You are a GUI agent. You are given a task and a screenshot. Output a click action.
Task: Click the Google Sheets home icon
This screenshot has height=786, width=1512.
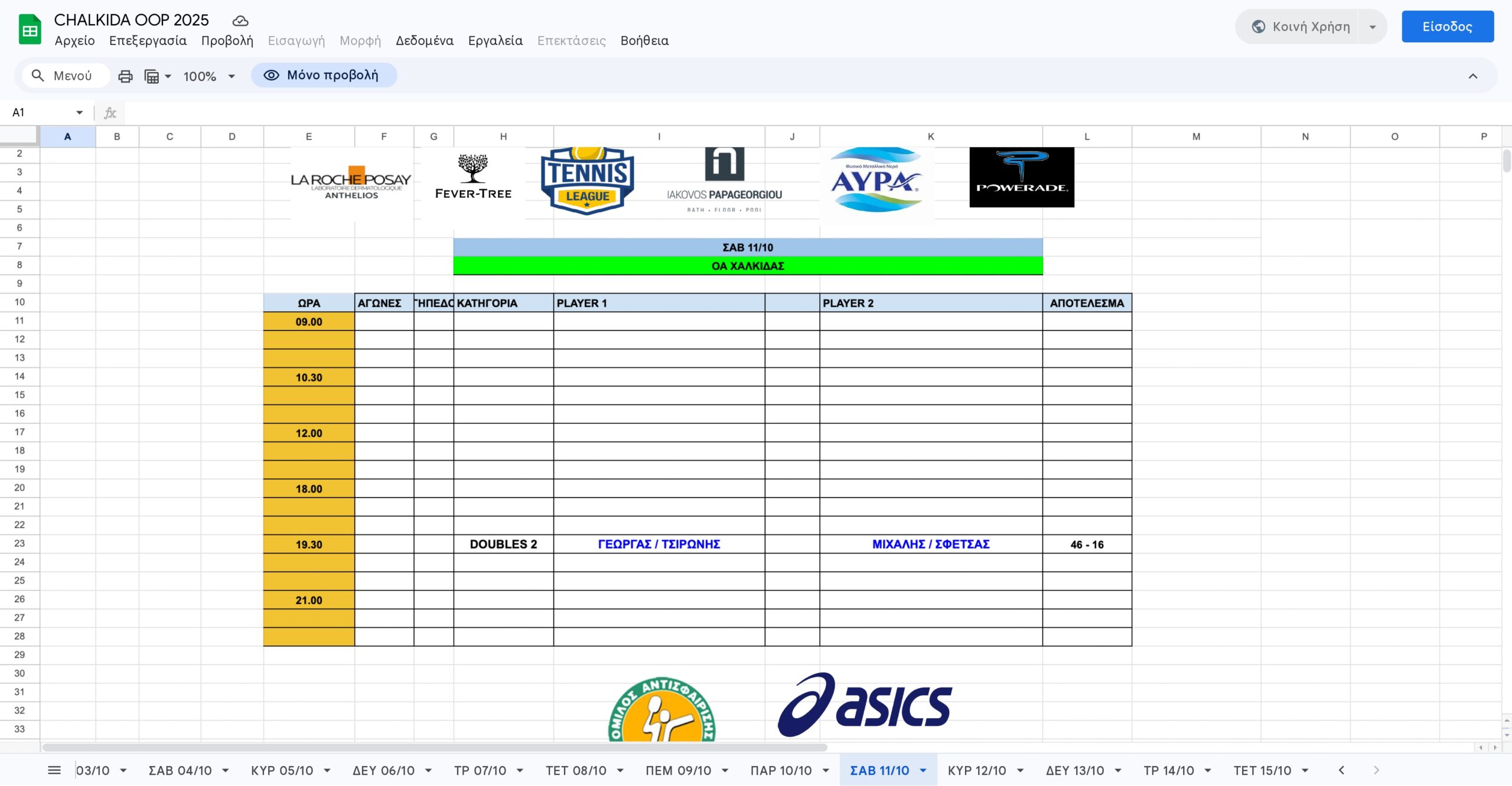coord(30,30)
